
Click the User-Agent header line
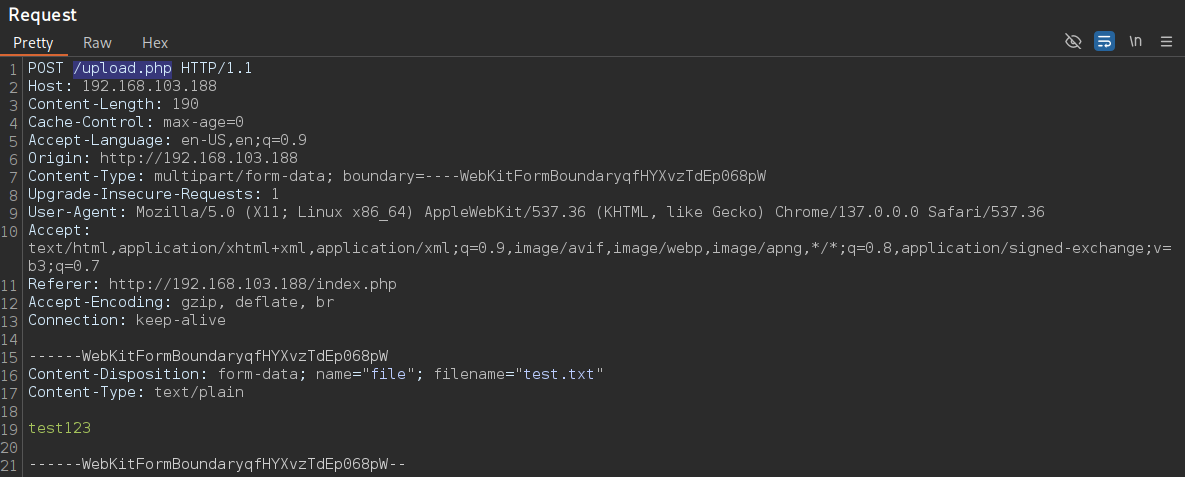coord(536,212)
